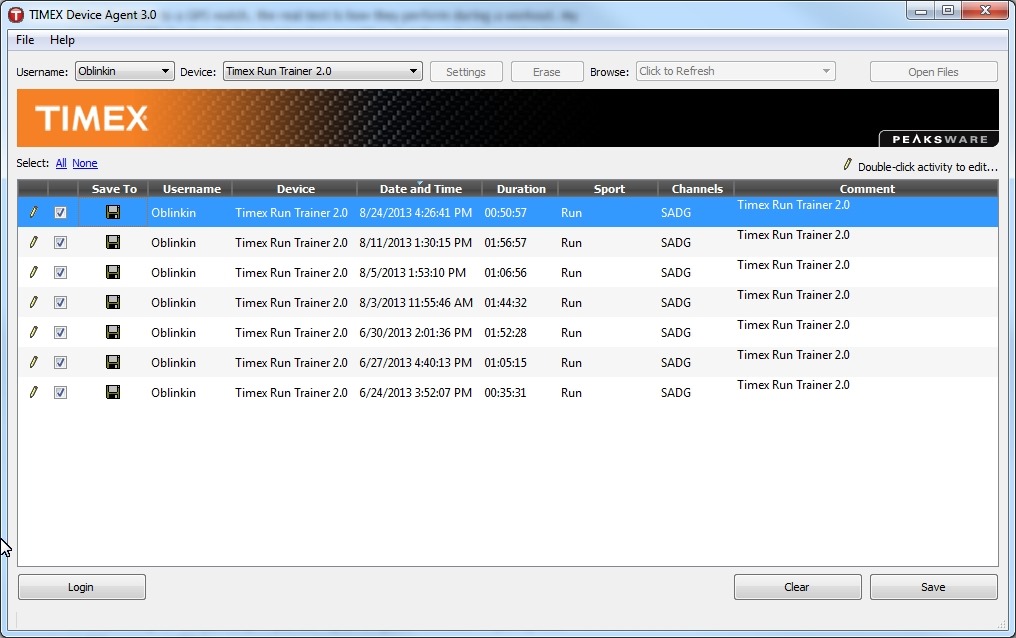Click floppy disk save icon for 6/24/2013 run
Image resolution: width=1016 pixels, height=638 pixels.
(113, 392)
